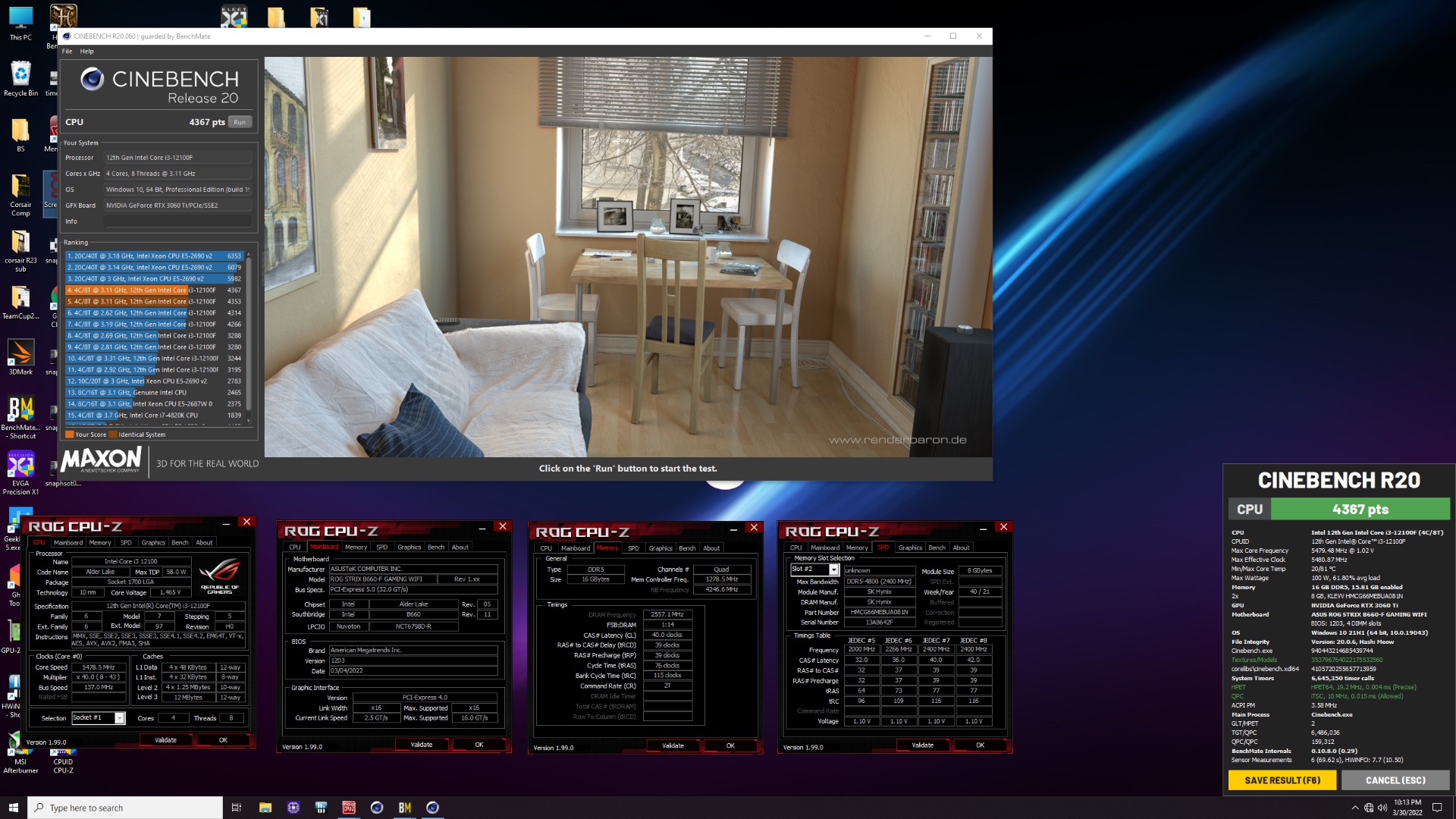The width and height of the screenshot is (1456, 819).
Task: Click OK in the CPU-Z SPD window
Action: click(980, 745)
